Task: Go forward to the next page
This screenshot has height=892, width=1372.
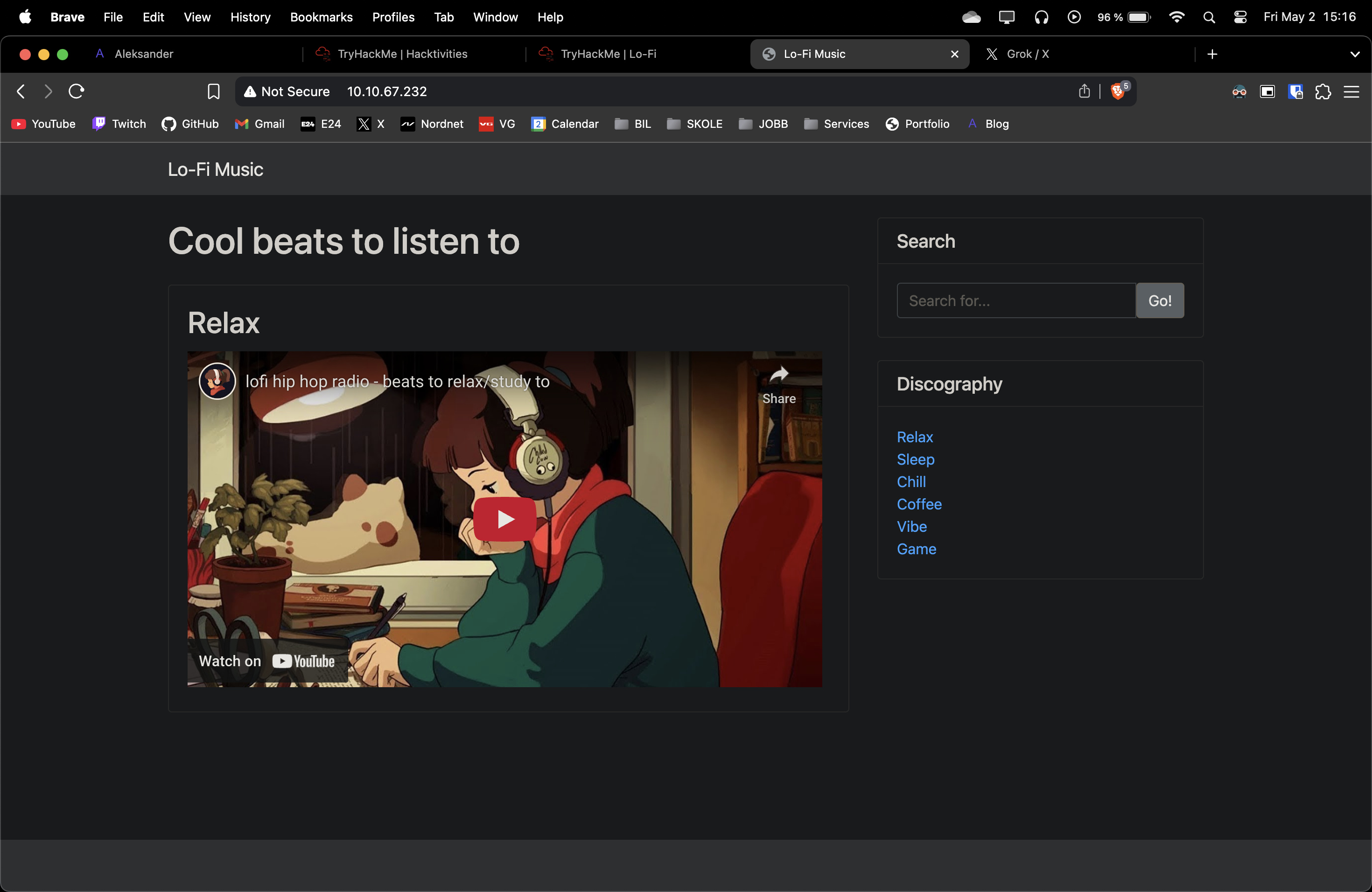Action: (x=49, y=91)
